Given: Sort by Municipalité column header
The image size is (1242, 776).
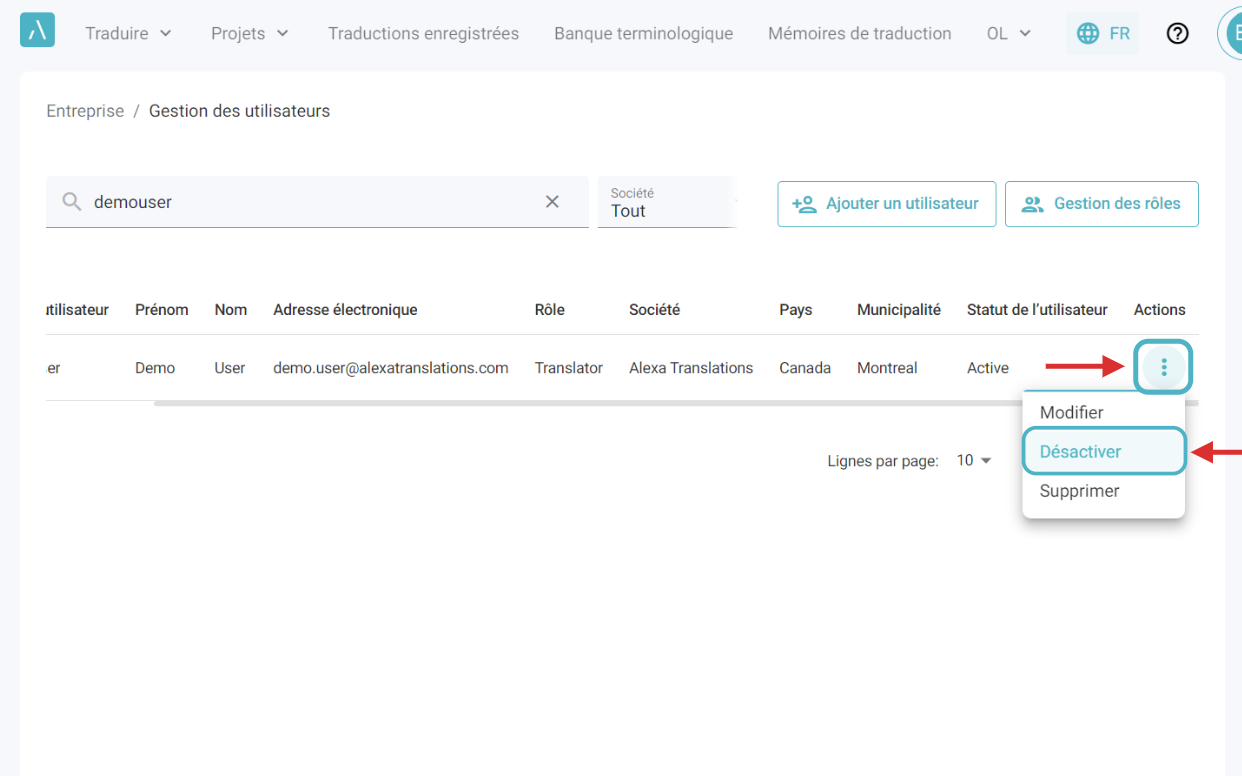Looking at the screenshot, I should tap(899, 310).
